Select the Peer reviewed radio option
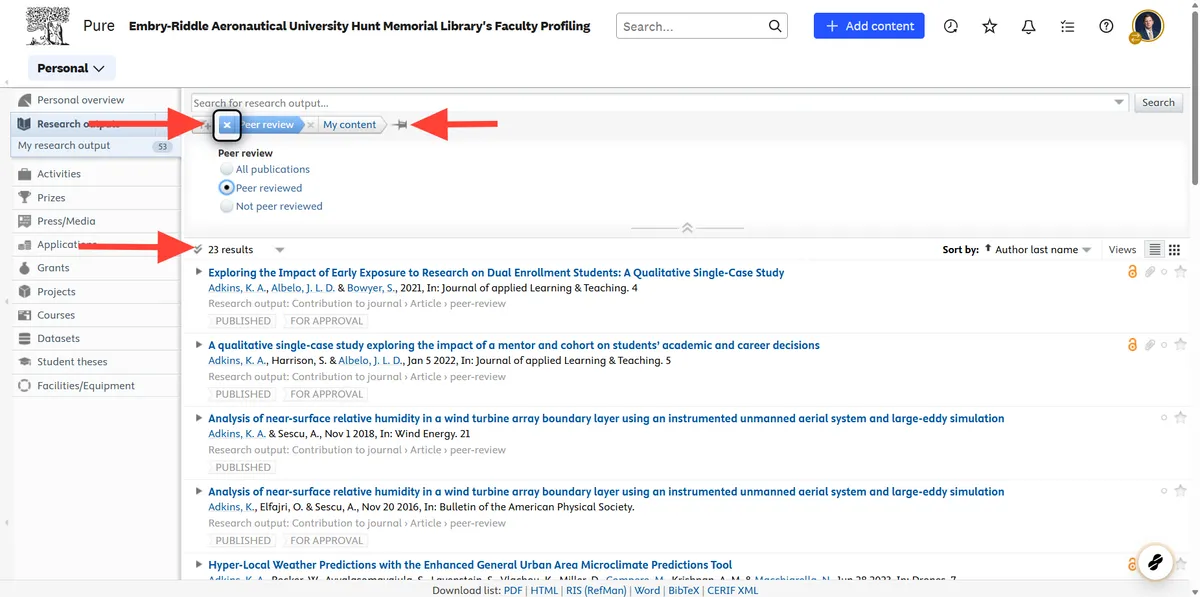This screenshot has width=1200, height=597. click(227, 187)
